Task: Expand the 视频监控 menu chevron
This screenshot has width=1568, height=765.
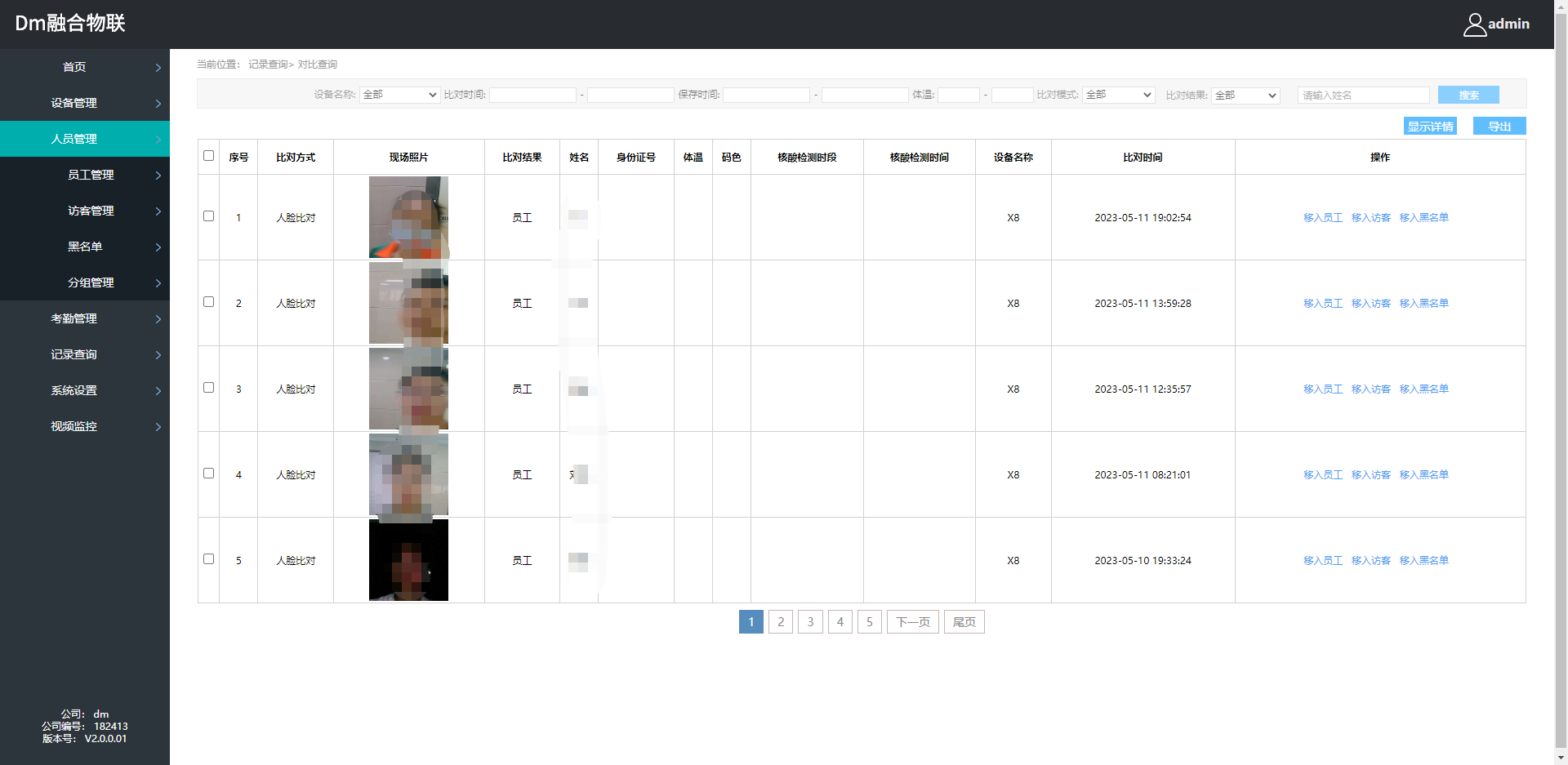Action: 158,427
